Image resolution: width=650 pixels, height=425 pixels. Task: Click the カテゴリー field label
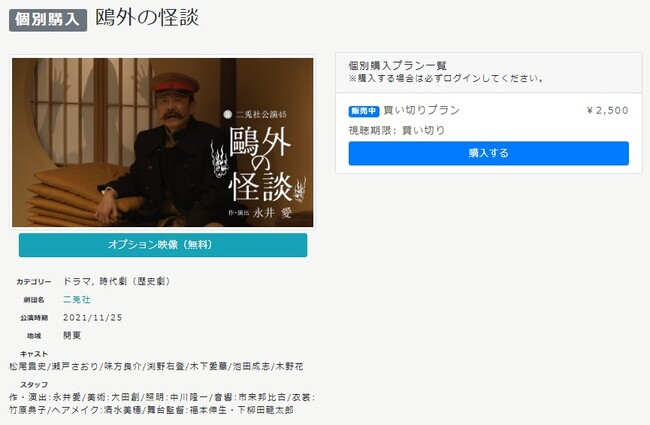pyautogui.click(x=34, y=282)
